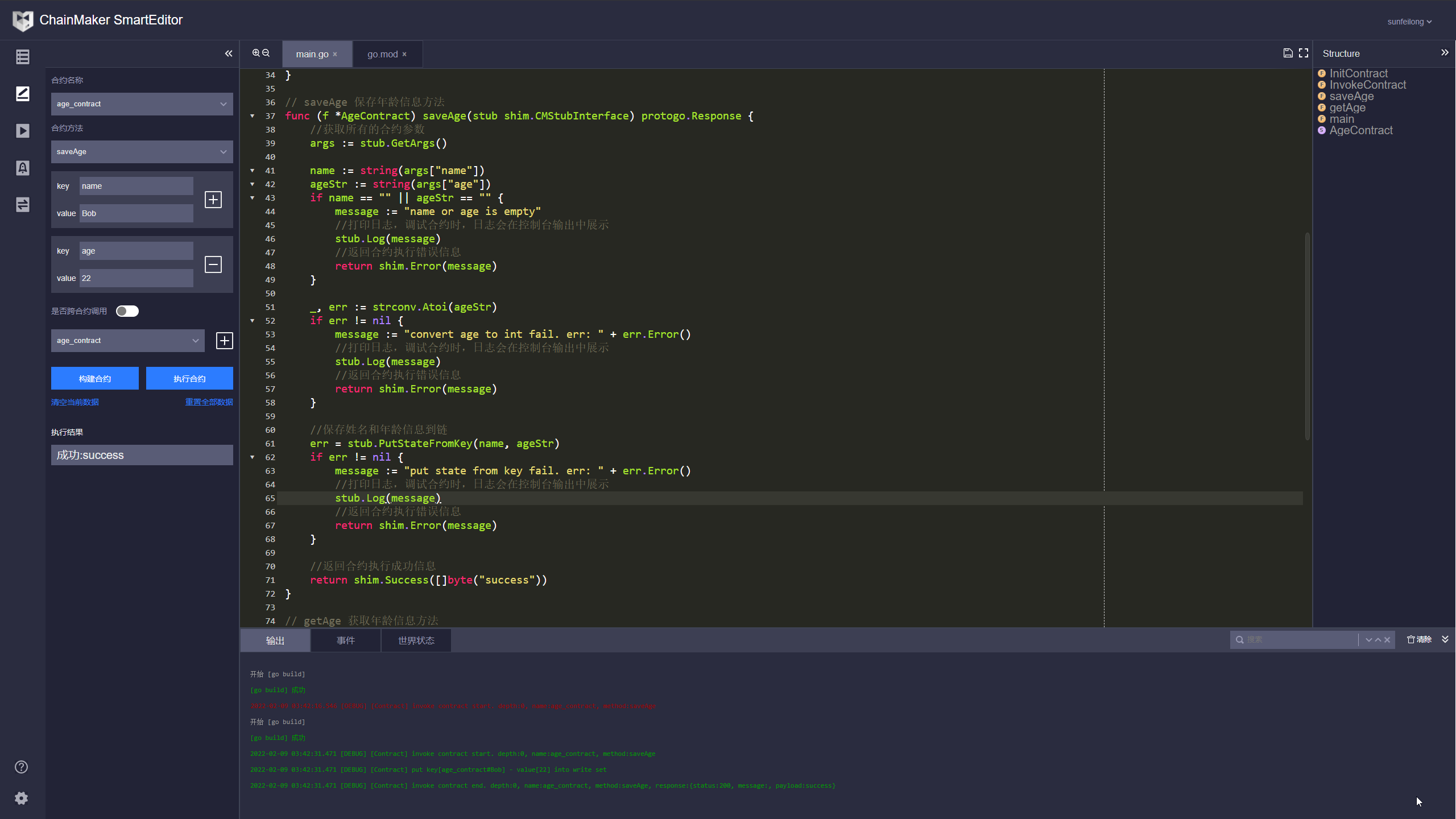Focus the key field containing age
This screenshot has width=1456, height=819.
click(x=136, y=251)
